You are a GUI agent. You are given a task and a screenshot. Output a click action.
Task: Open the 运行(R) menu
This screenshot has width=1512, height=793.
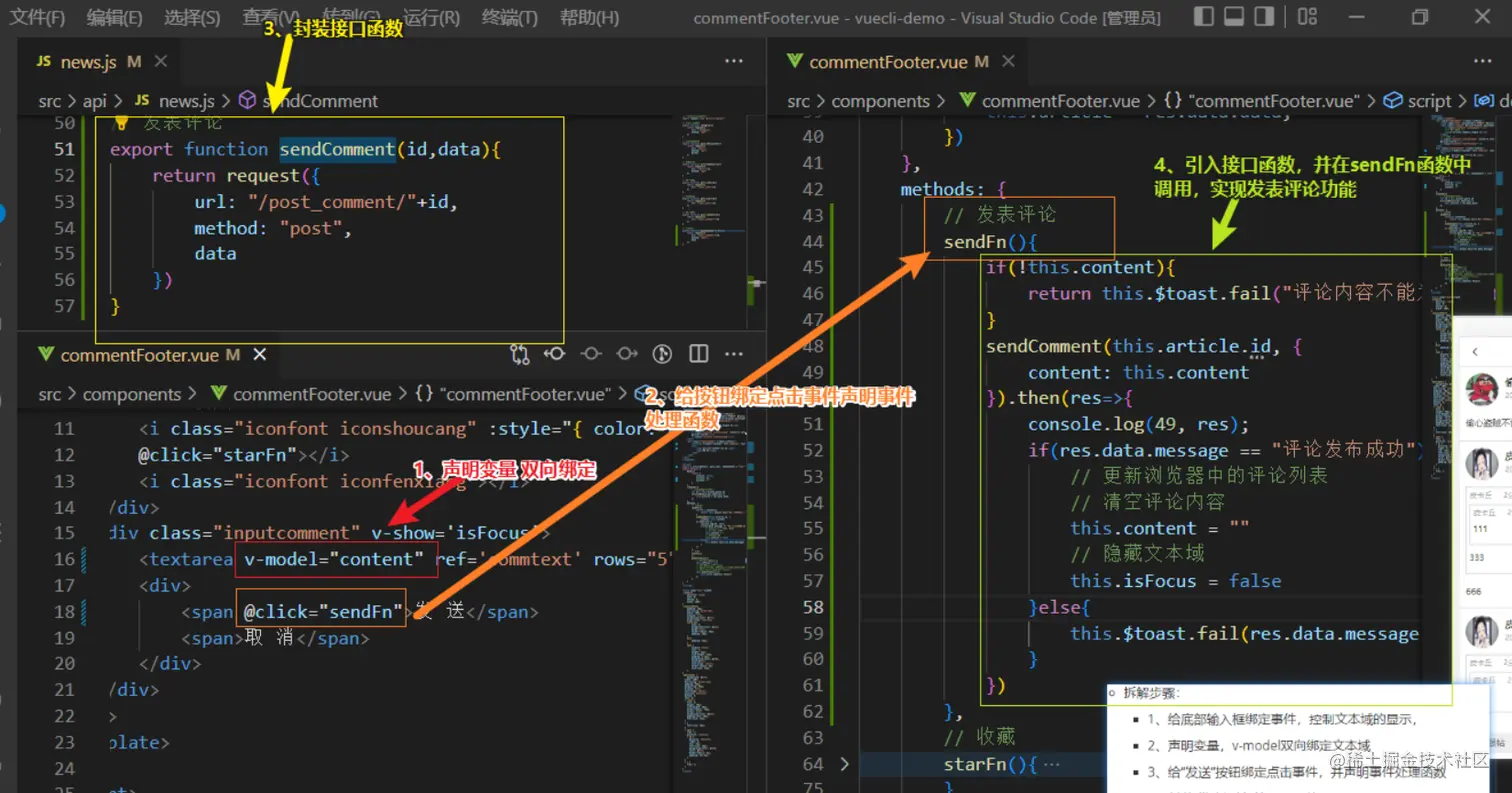point(431,17)
